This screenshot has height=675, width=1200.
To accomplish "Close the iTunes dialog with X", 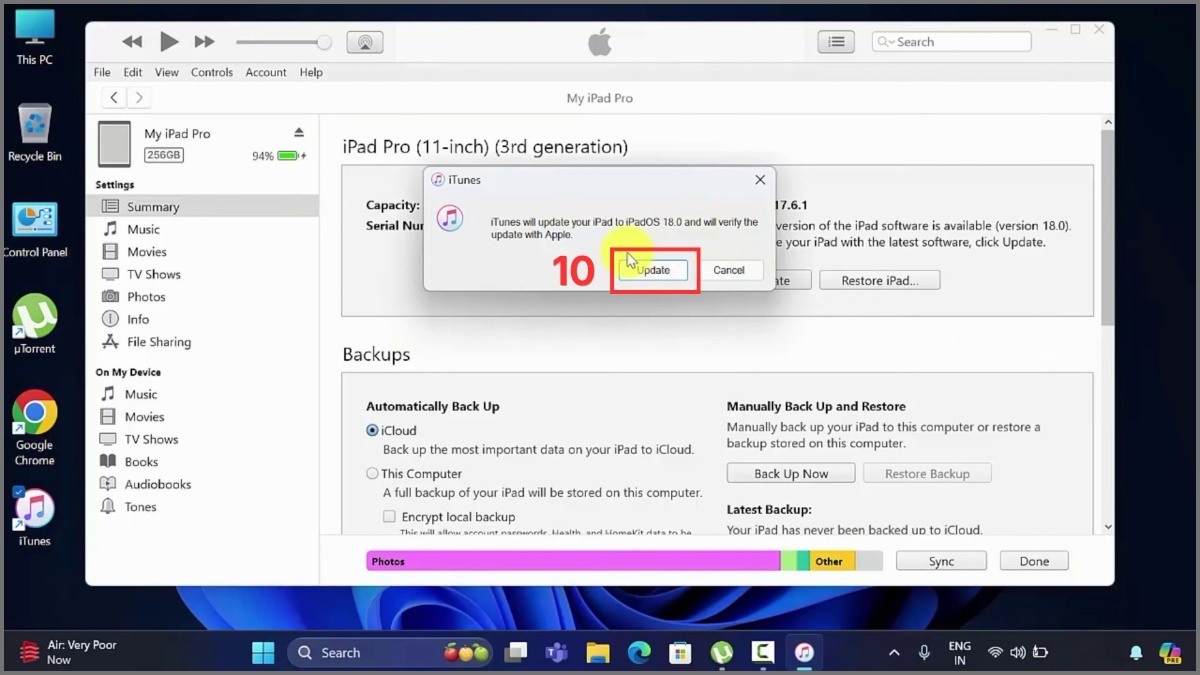I will pos(760,180).
